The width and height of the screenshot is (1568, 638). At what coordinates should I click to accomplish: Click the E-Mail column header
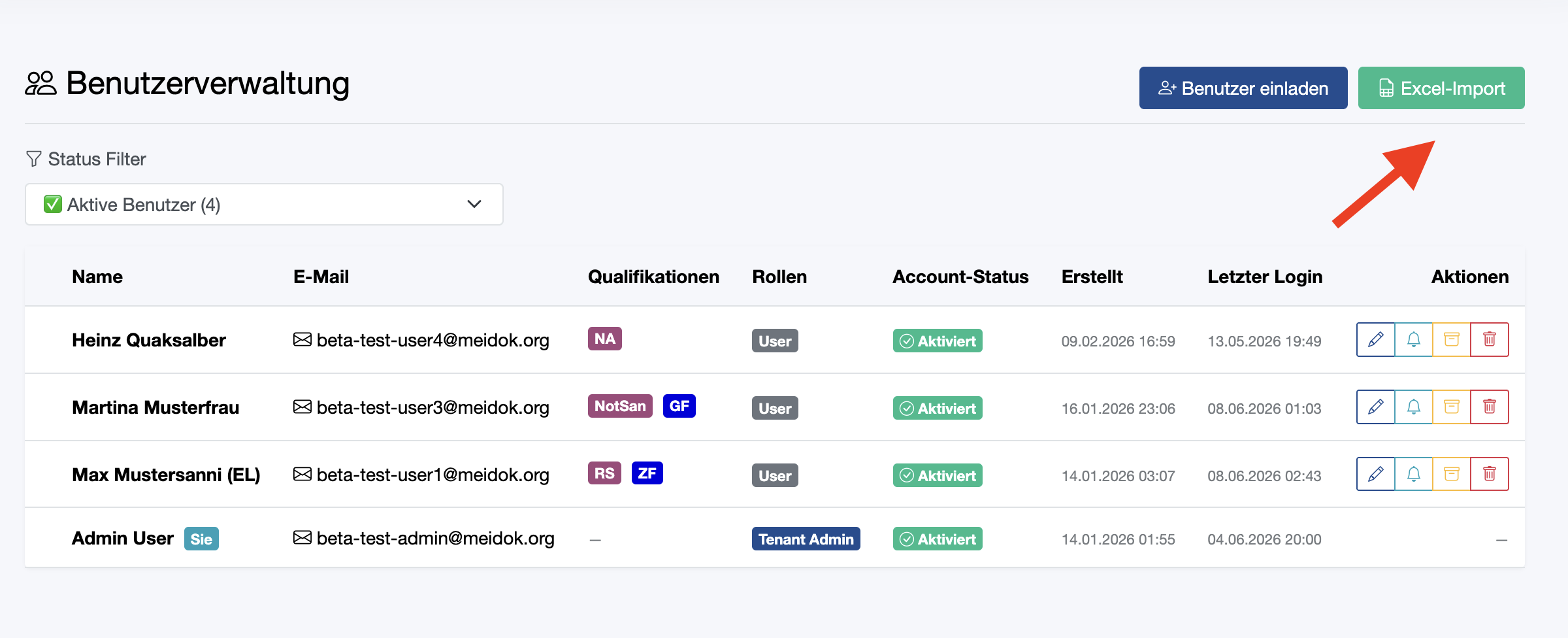(x=321, y=277)
